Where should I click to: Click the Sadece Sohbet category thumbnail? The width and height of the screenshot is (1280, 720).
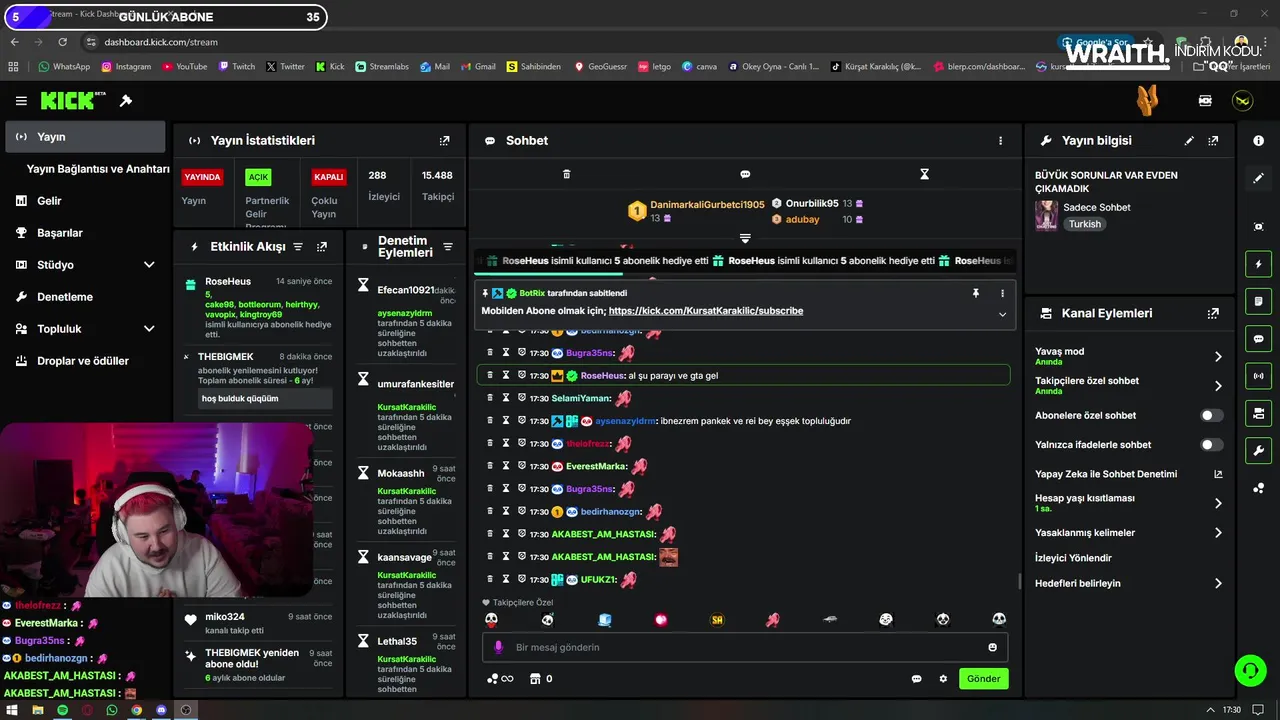tap(1047, 215)
